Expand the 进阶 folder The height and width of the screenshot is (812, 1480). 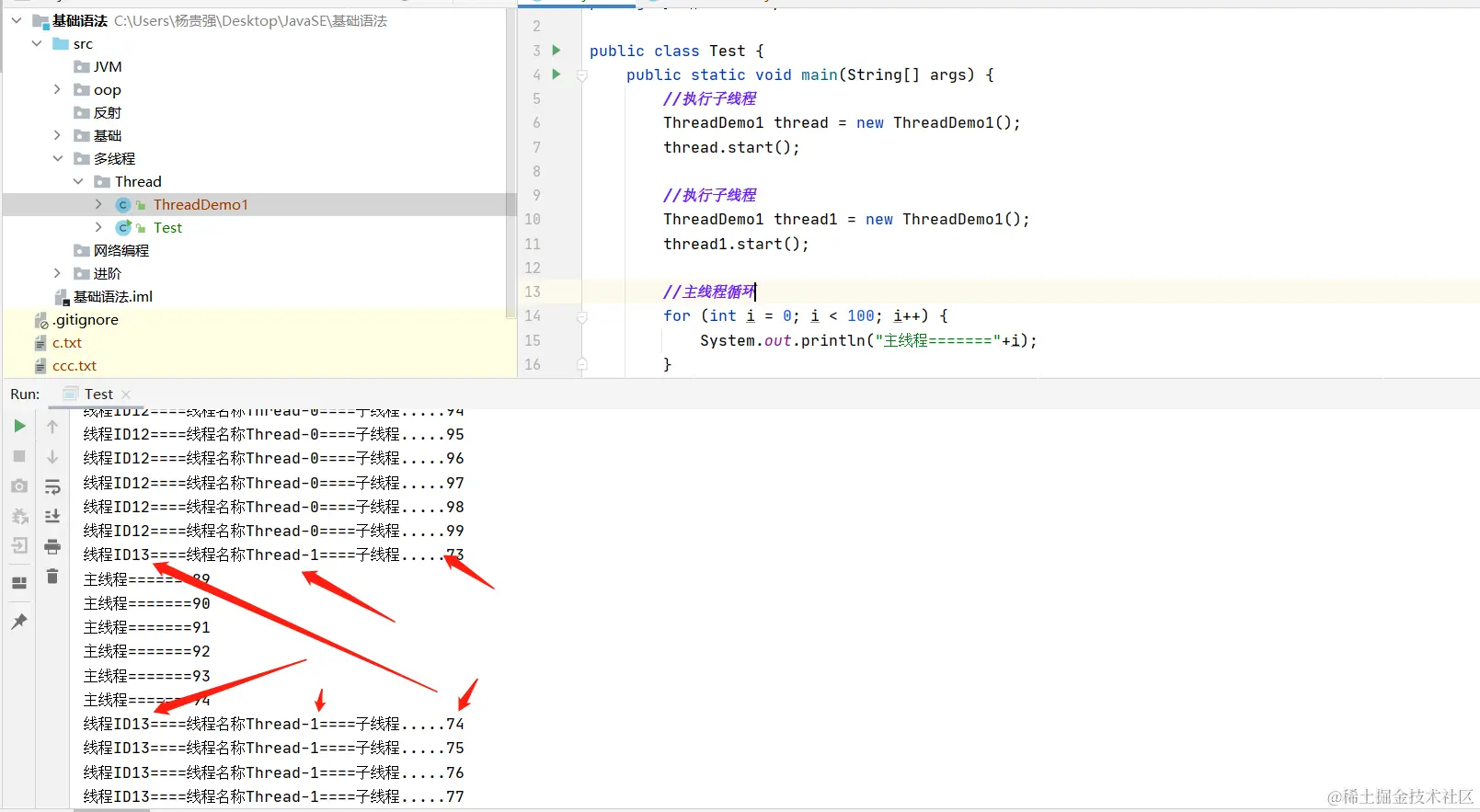[57, 273]
